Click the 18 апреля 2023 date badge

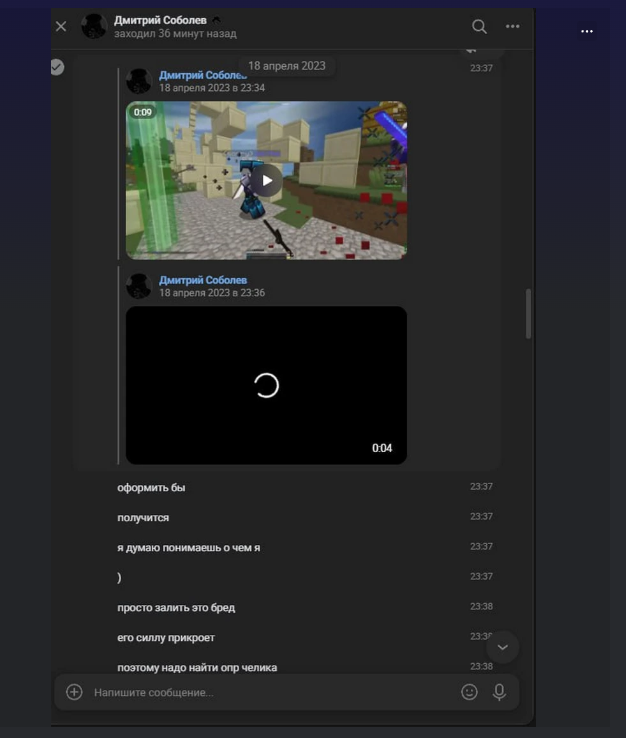tap(287, 66)
